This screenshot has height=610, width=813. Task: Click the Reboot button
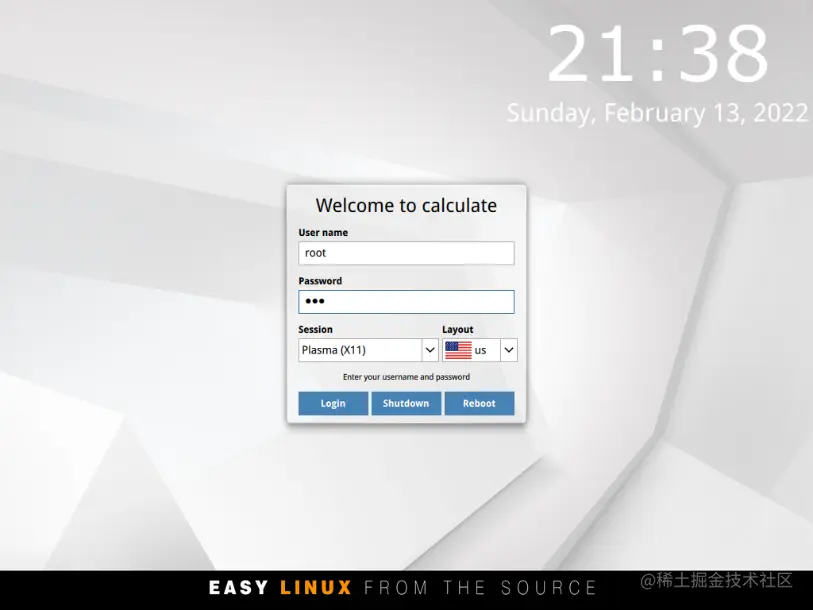pyautogui.click(x=480, y=403)
